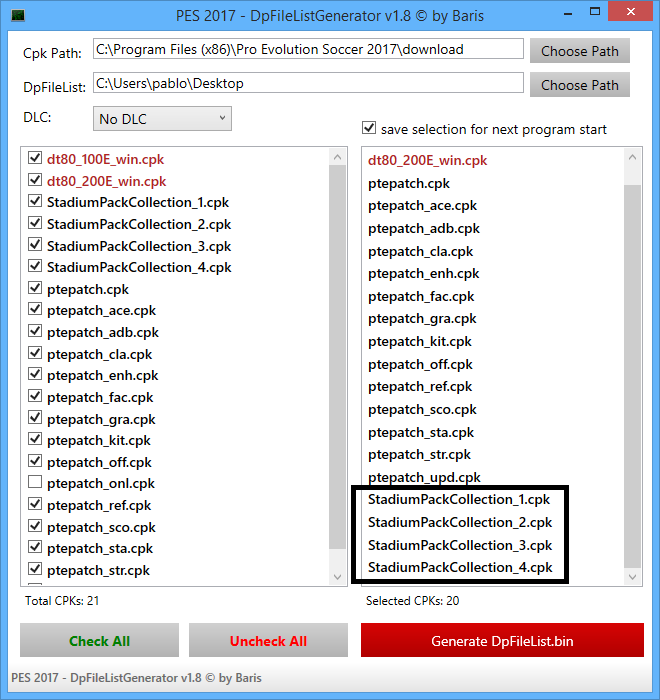Uncheck ptepatch_fac.cpk checkbox

[x=35, y=396]
